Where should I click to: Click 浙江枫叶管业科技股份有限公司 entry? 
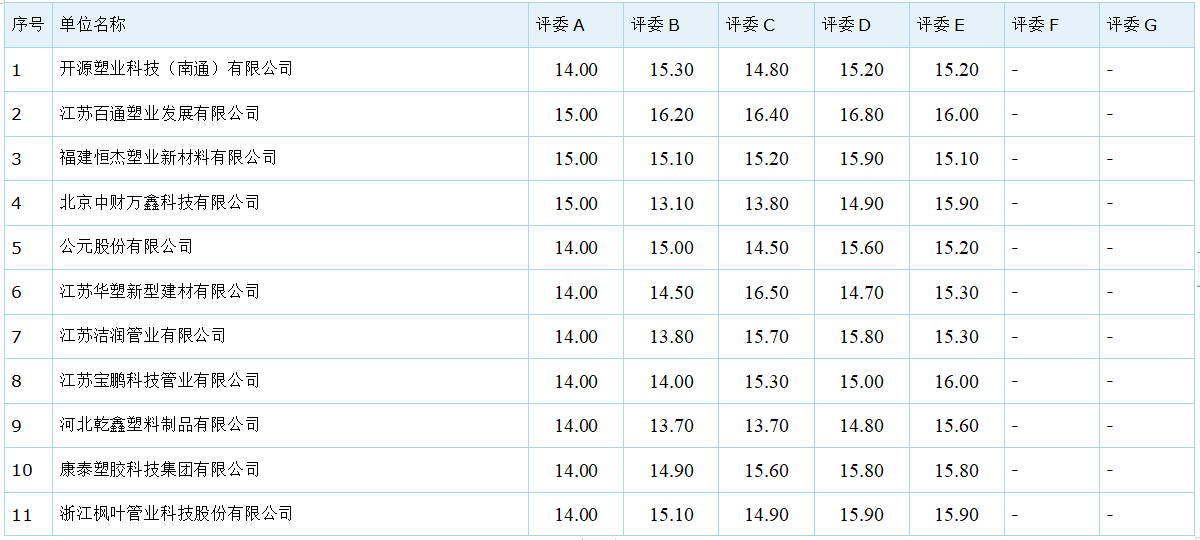(176, 514)
